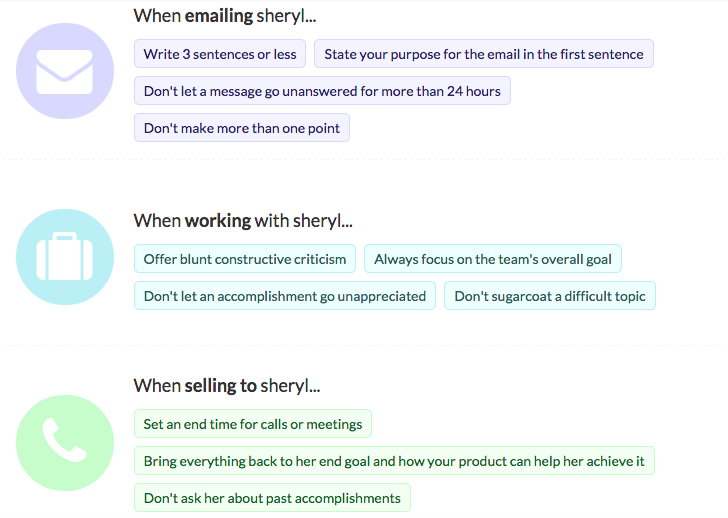Click 'Don't make more than one point' tag

[242, 128]
